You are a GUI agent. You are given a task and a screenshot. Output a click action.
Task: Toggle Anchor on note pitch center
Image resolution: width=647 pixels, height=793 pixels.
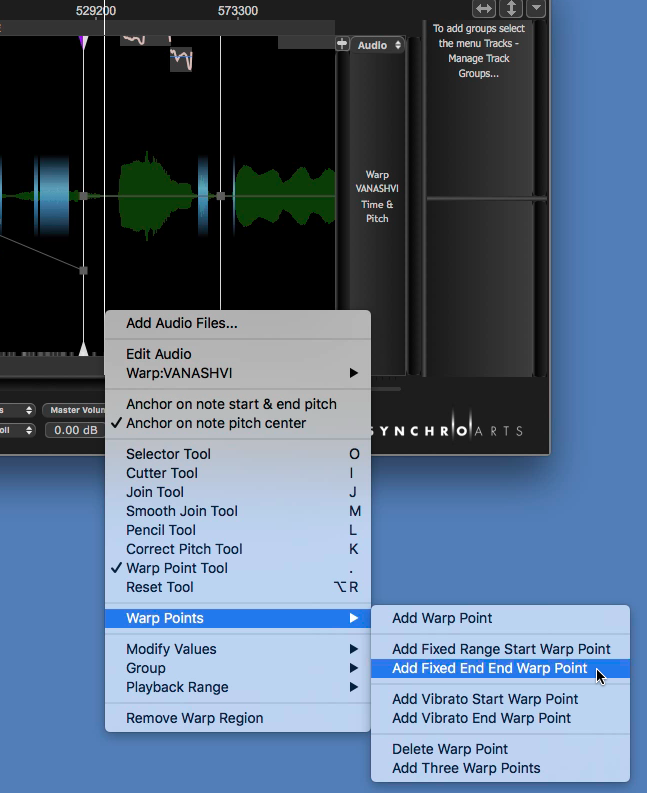(x=216, y=423)
